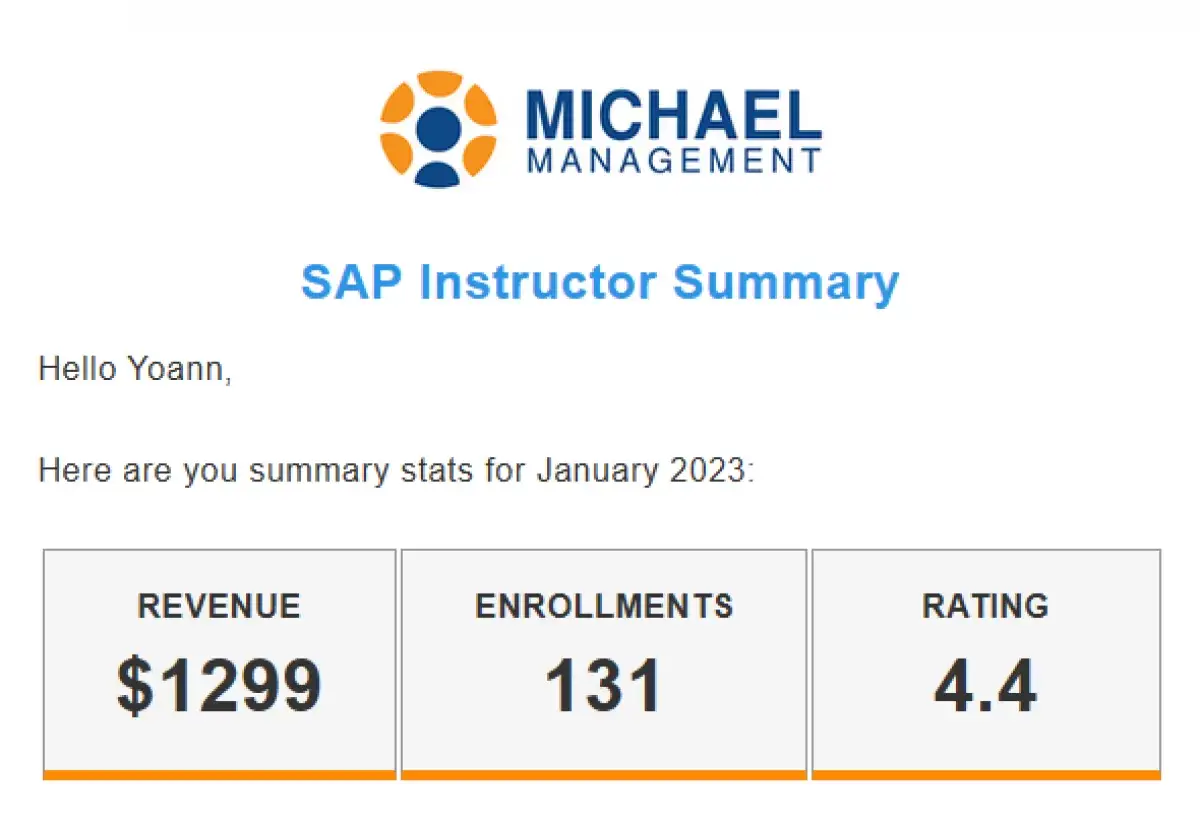
Task: Click the RATING label
Action: point(986,606)
